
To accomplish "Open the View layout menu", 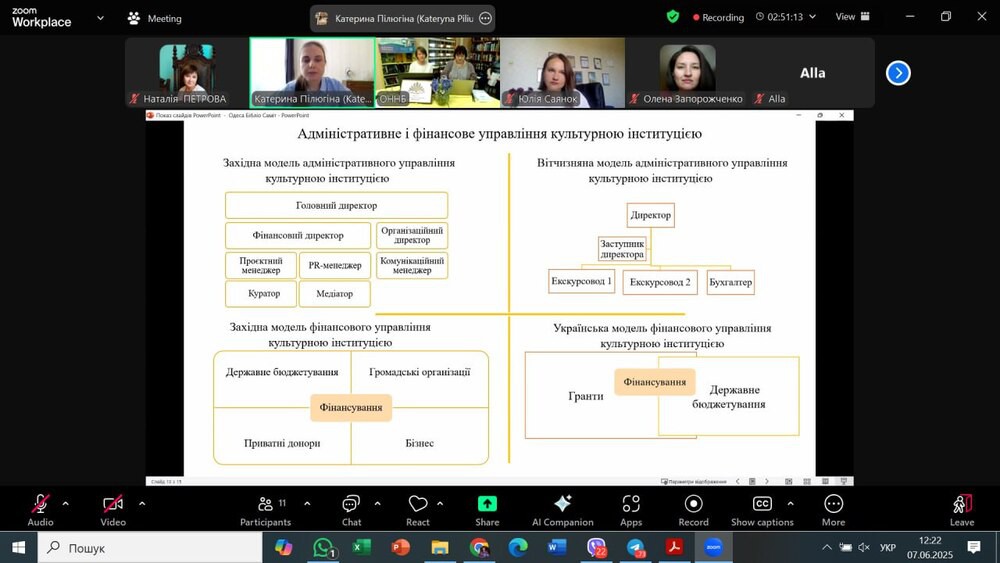I will point(852,17).
